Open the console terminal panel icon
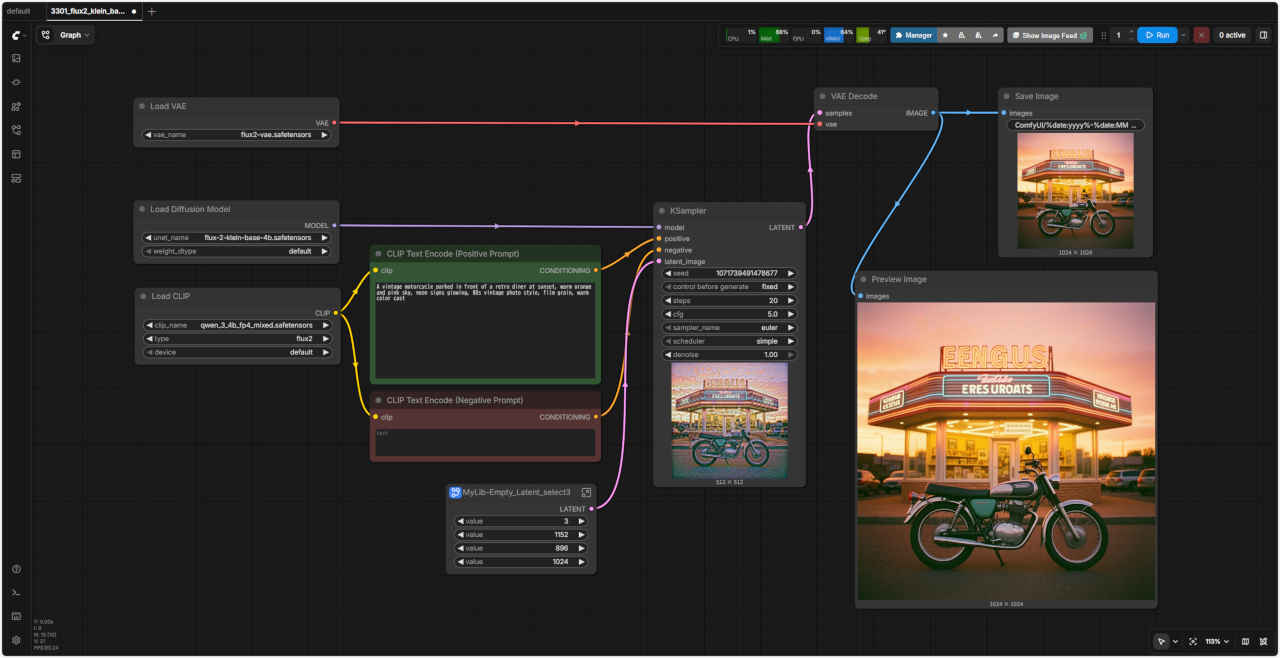1280x658 pixels. point(16,592)
